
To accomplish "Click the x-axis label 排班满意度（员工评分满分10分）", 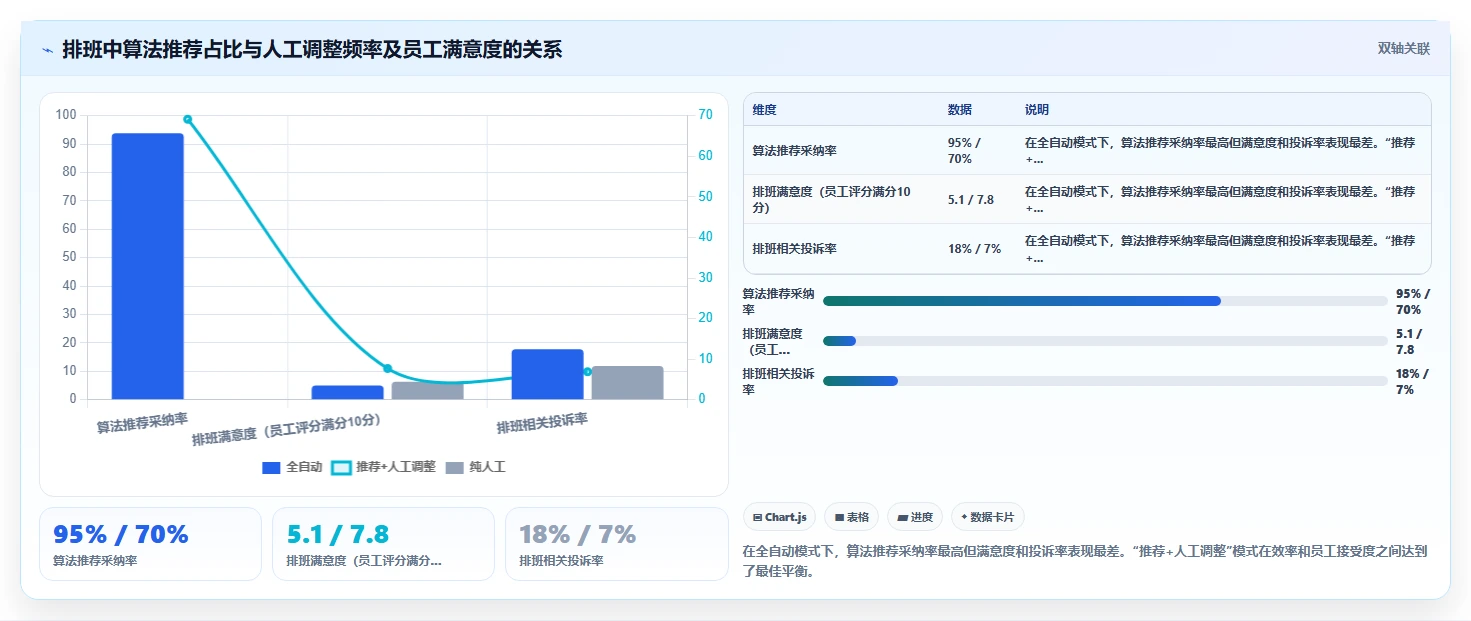I will coord(288,430).
